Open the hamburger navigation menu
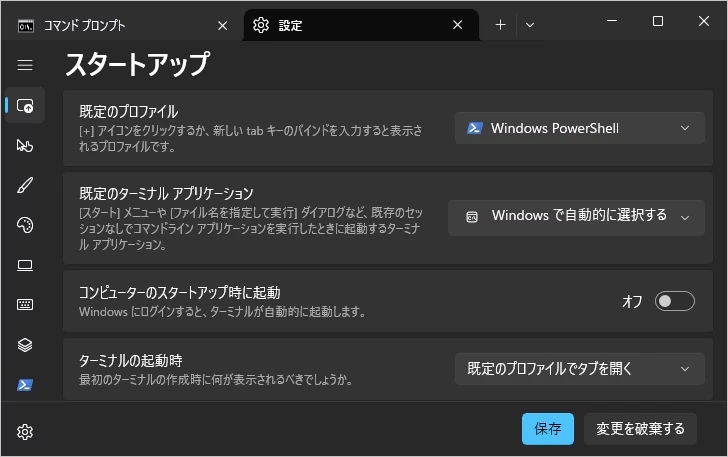This screenshot has height=457, width=728. pyautogui.click(x=25, y=65)
